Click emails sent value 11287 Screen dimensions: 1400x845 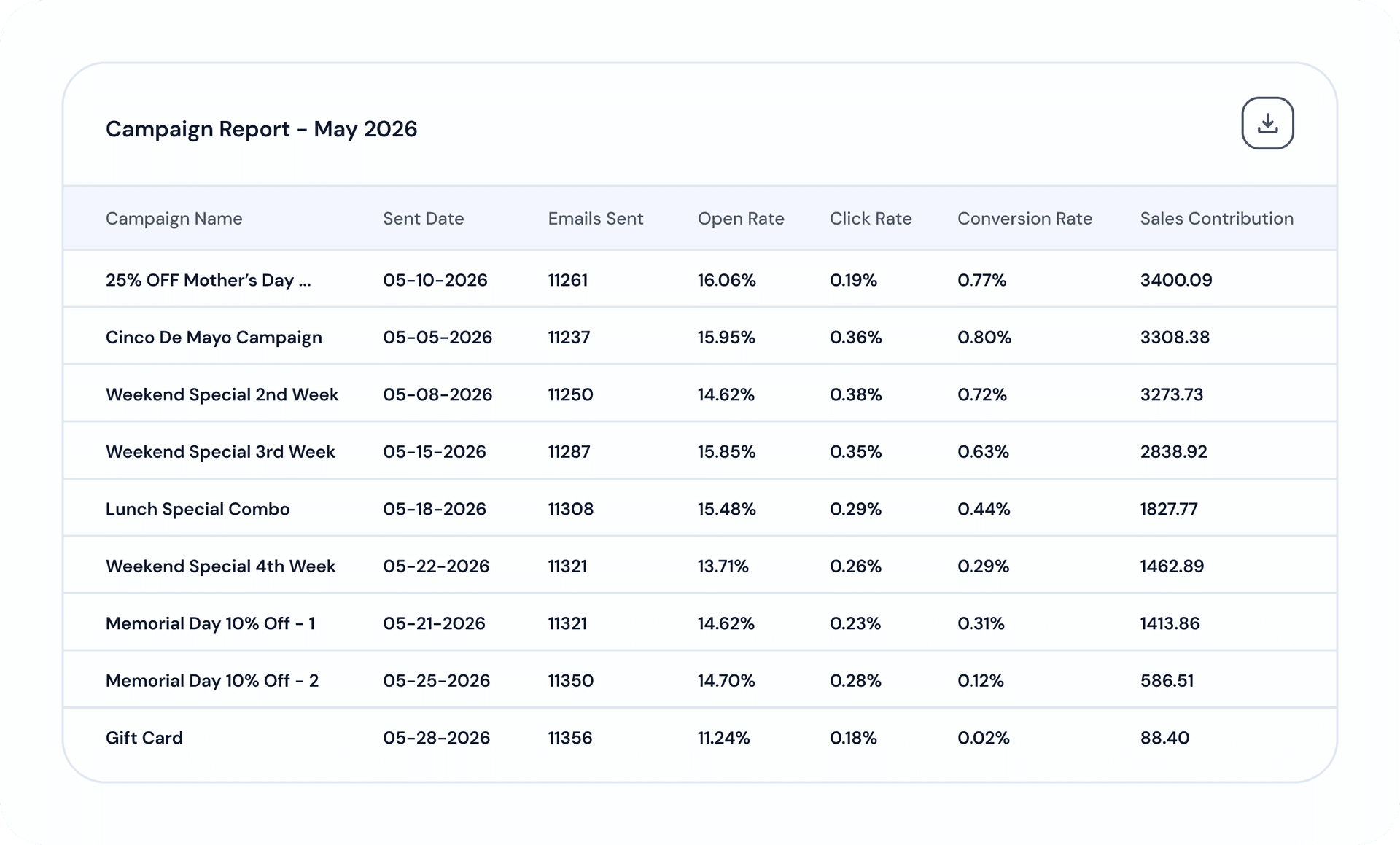click(569, 451)
